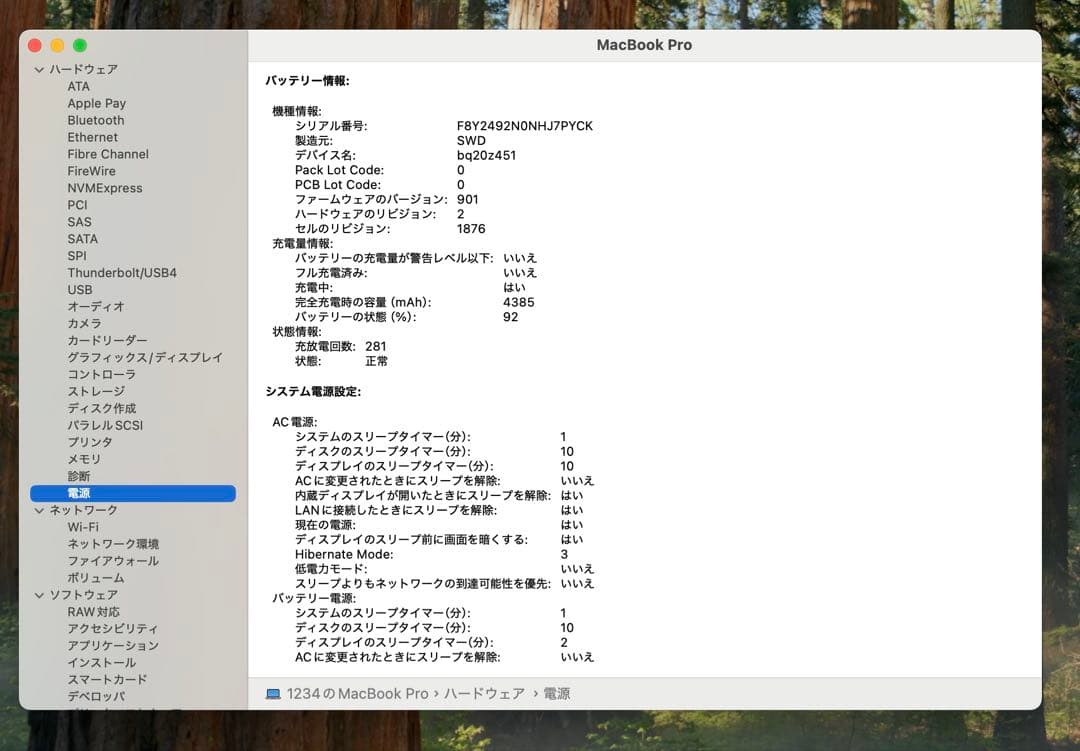Click full charge capacity value 4385

519,302
